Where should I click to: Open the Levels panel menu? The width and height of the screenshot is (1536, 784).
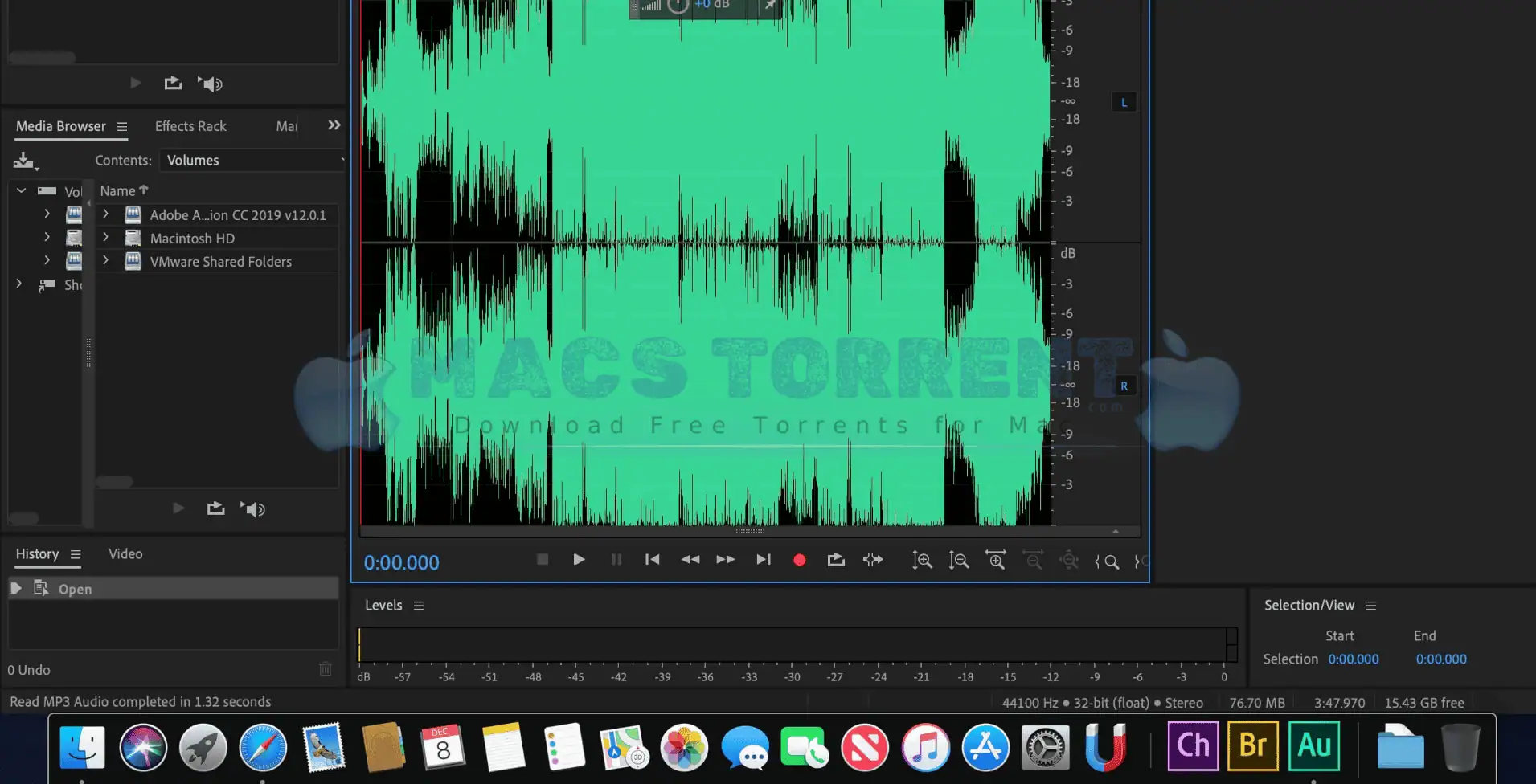point(419,606)
